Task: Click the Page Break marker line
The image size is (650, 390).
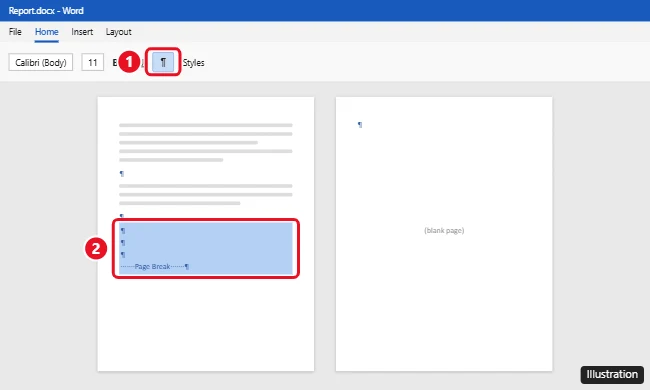Action: pos(155,266)
